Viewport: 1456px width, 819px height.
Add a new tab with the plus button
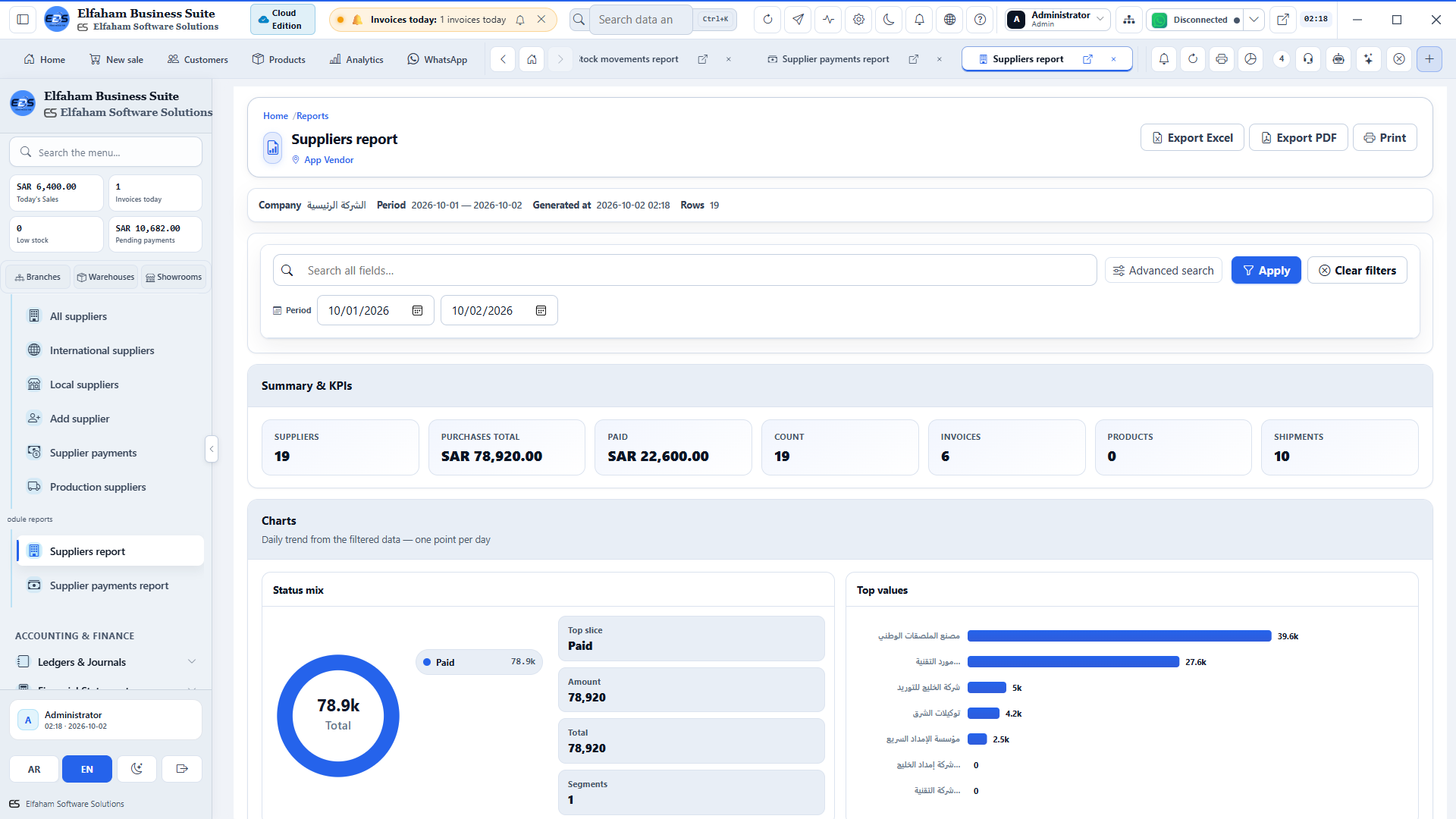point(1429,59)
